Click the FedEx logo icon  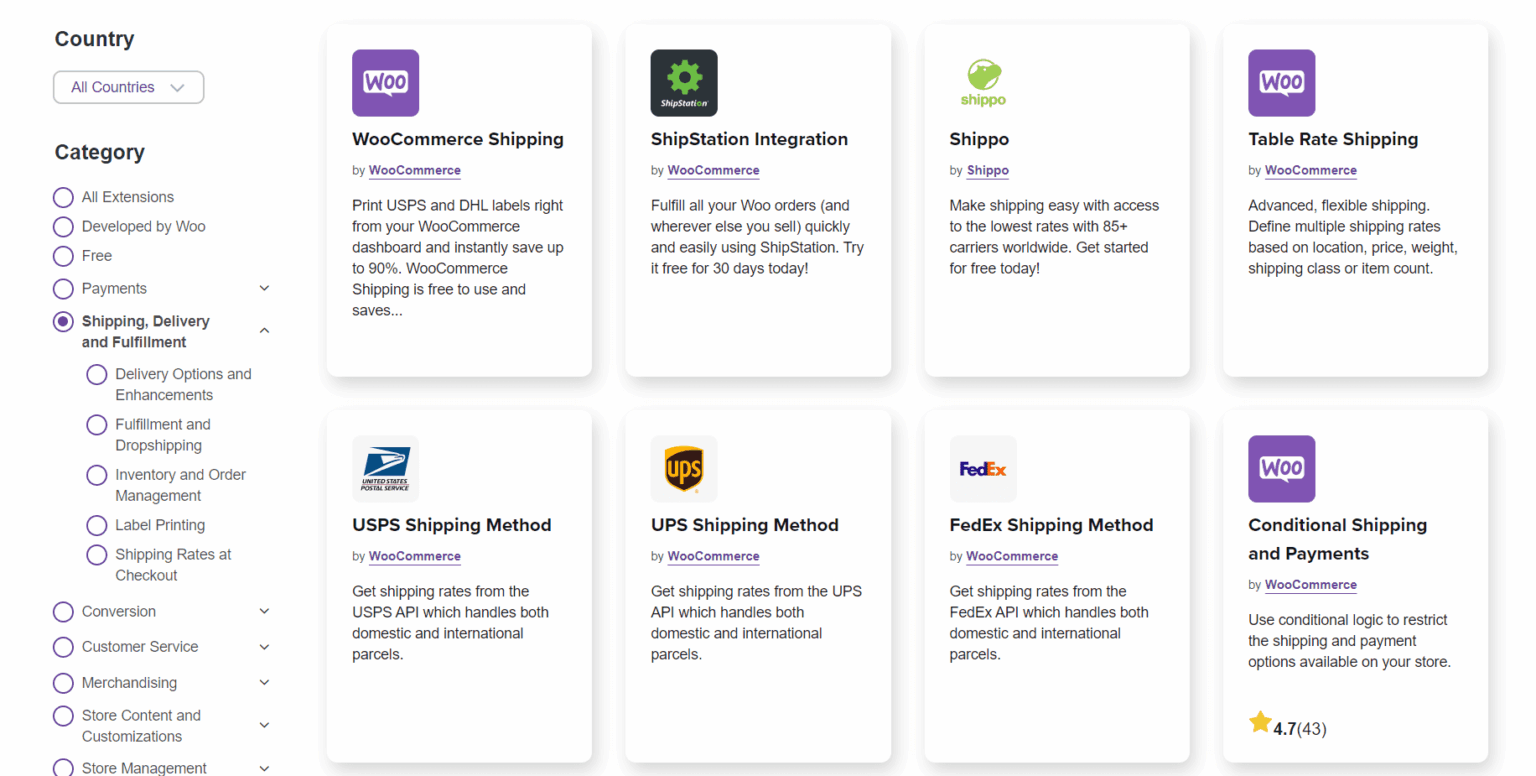[983, 468]
